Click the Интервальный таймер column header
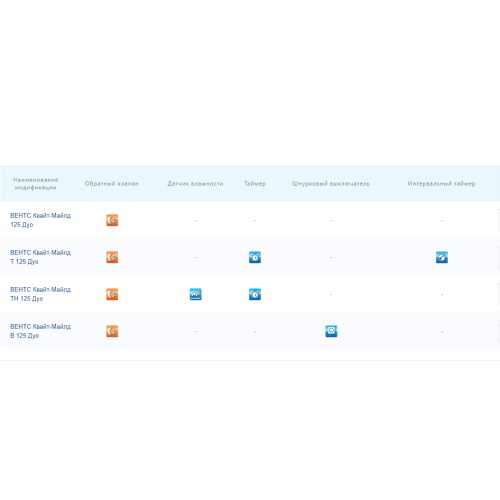 tap(442, 183)
